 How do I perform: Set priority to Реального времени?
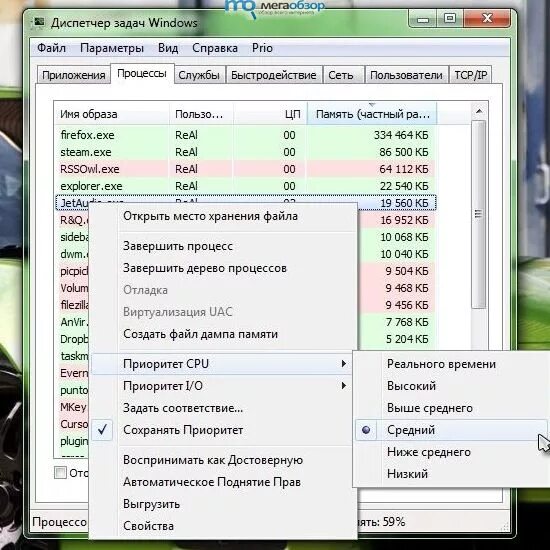(x=452, y=364)
